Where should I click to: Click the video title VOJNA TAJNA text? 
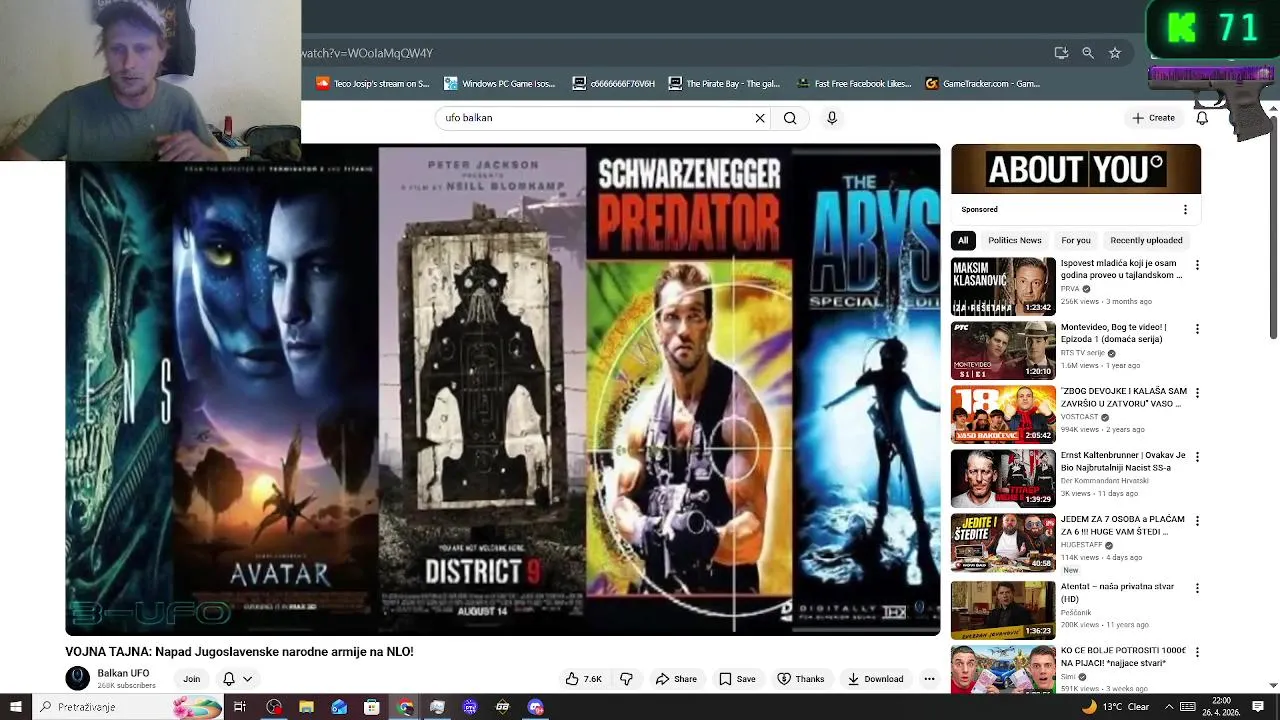(239, 652)
